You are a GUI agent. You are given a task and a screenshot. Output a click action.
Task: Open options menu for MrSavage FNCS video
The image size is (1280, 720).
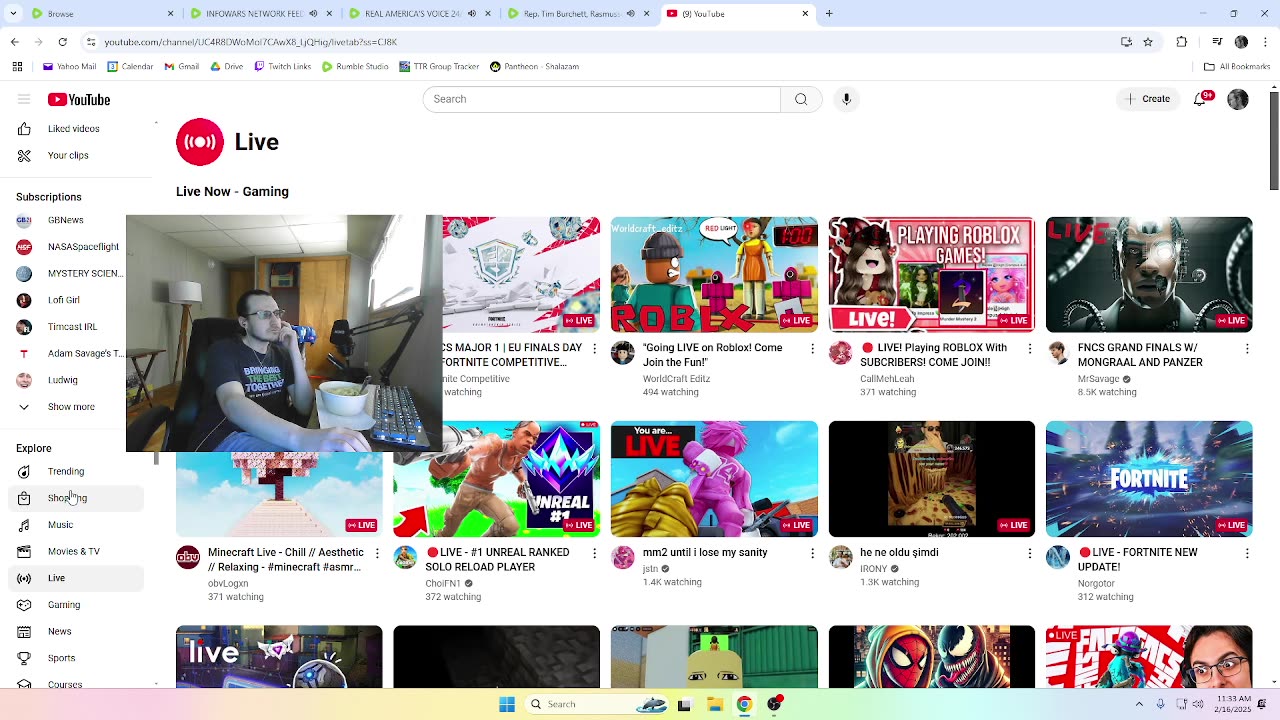click(x=1247, y=348)
